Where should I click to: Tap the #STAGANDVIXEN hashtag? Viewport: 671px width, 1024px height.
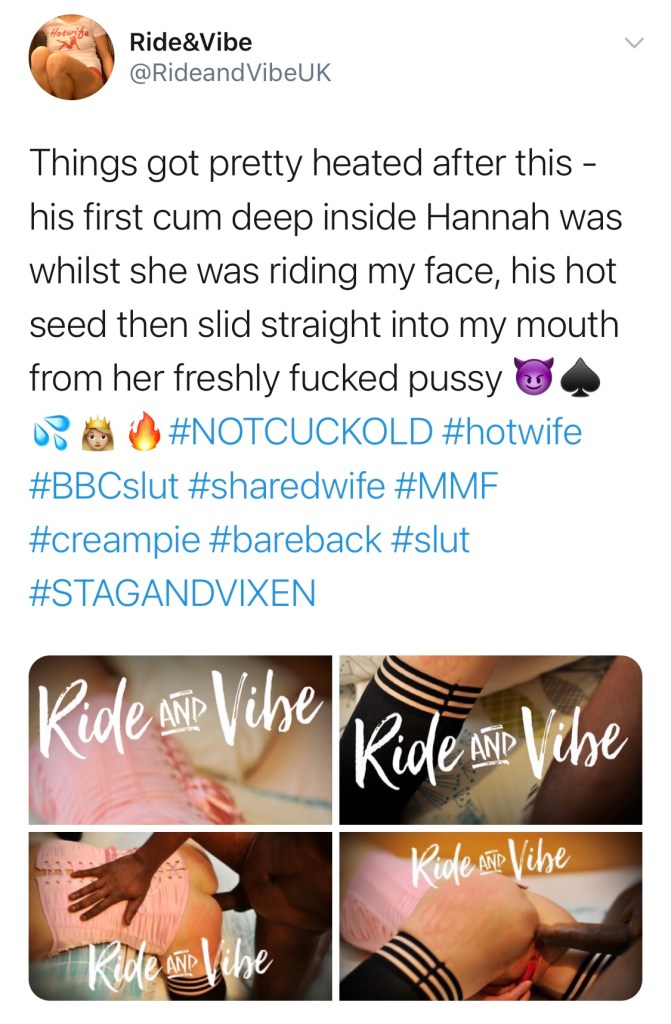point(172,593)
